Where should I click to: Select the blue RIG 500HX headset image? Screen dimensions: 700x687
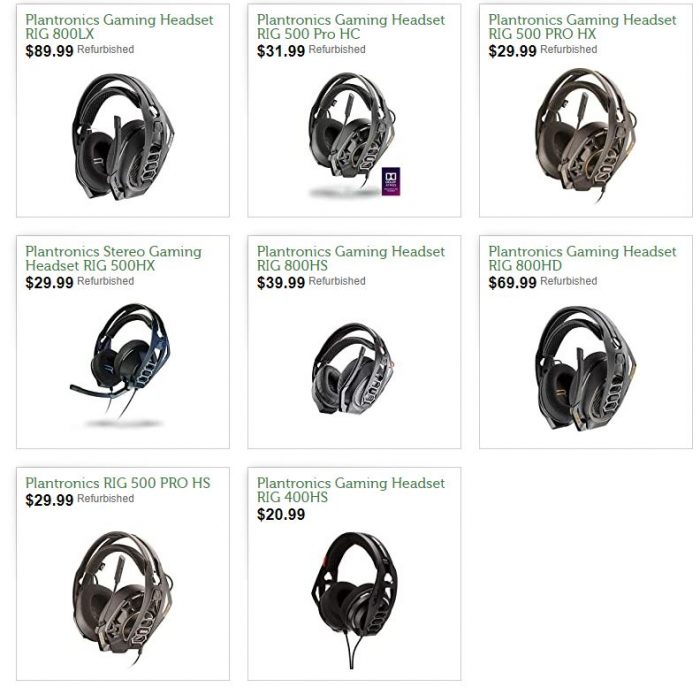[120, 364]
